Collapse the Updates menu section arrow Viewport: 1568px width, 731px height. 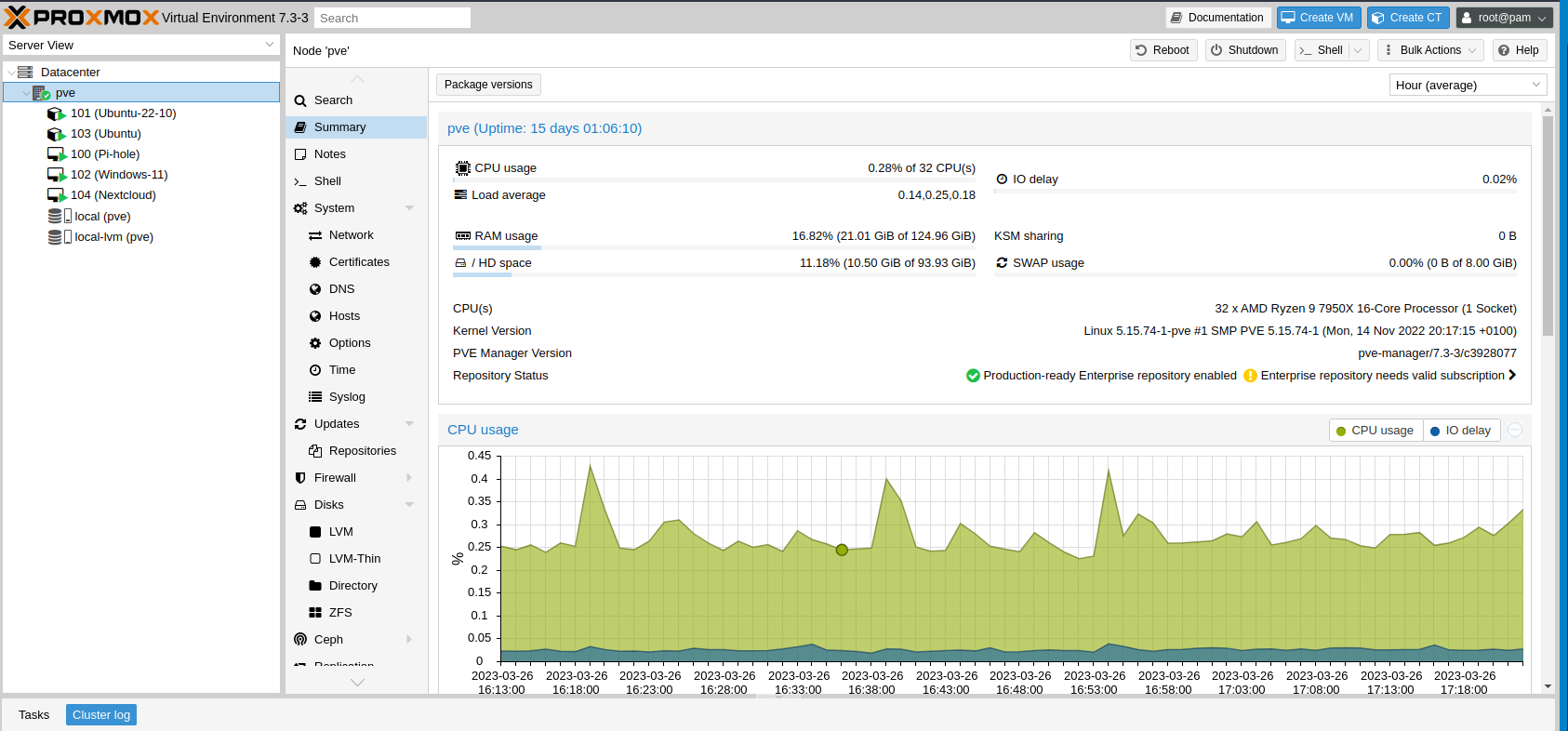click(409, 424)
